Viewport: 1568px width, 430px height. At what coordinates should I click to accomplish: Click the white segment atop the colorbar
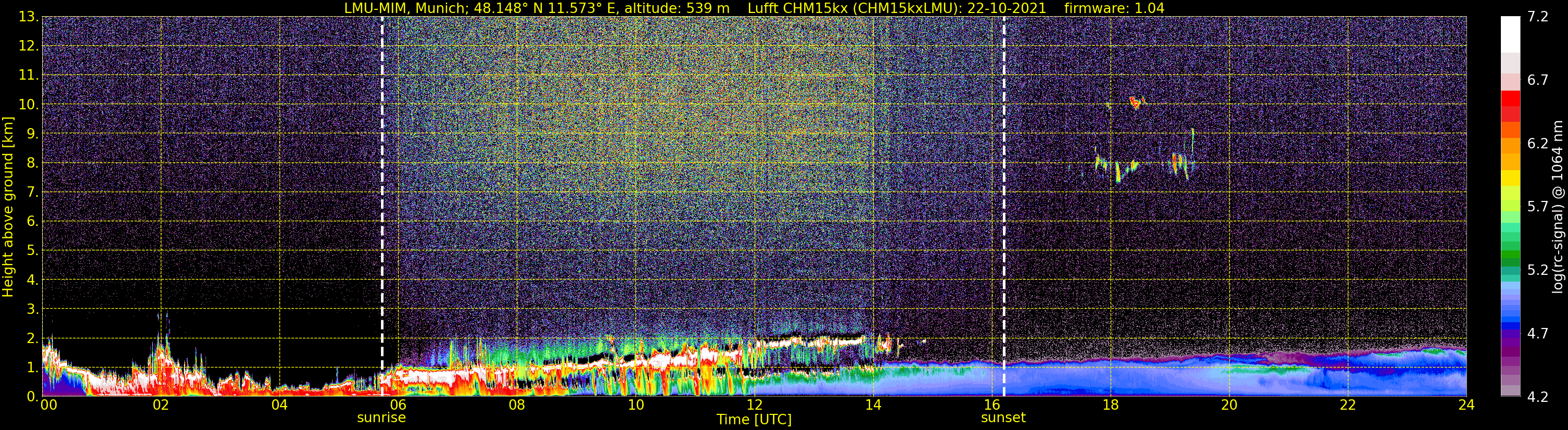click(1510, 35)
